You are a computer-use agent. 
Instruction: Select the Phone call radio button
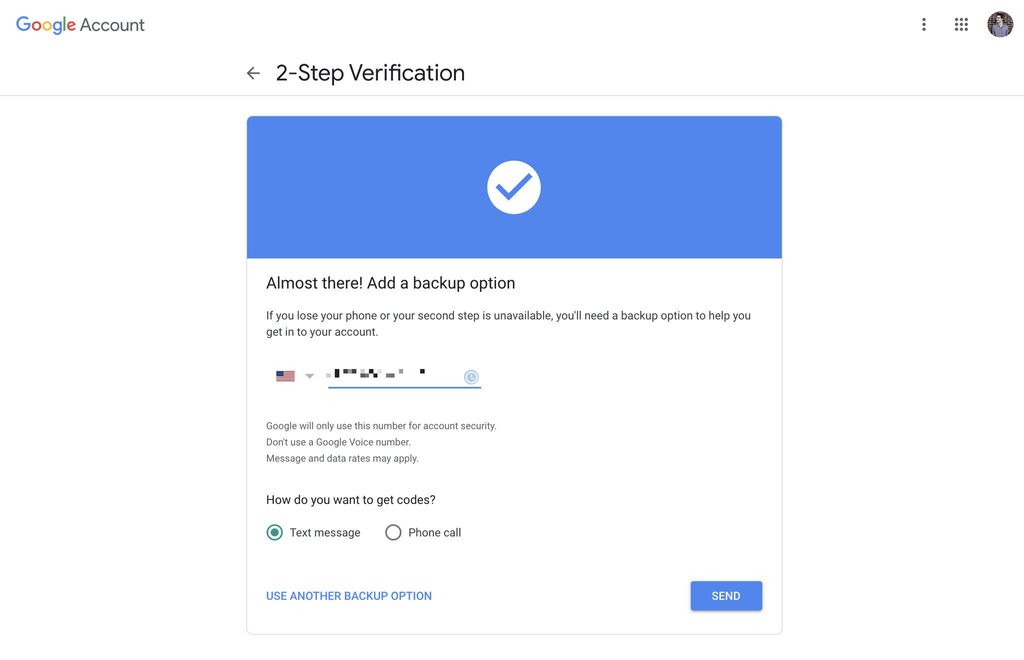click(x=393, y=532)
